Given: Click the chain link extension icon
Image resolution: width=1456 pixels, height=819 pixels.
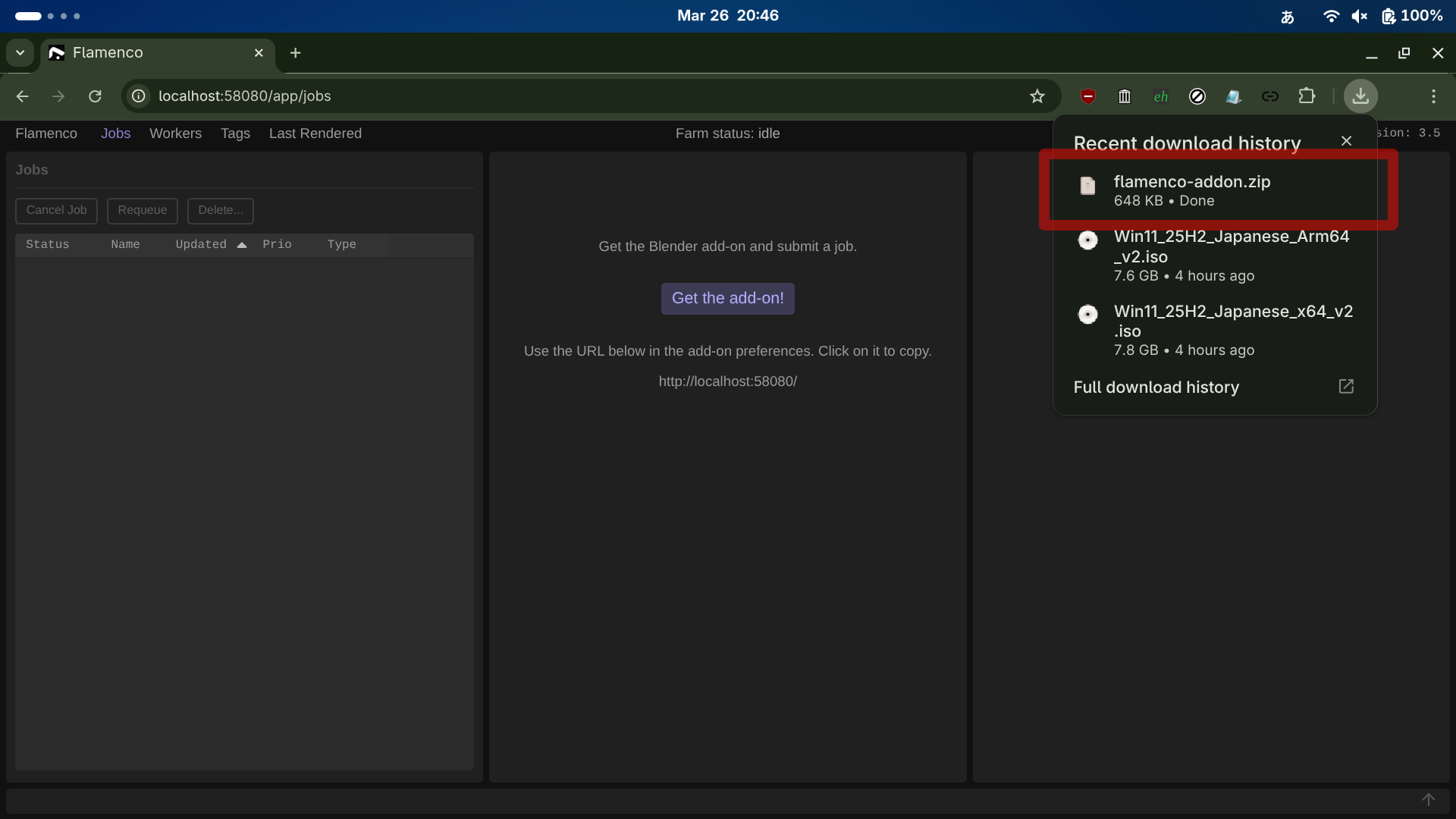Looking at the screenshot, I should 1270,96.
